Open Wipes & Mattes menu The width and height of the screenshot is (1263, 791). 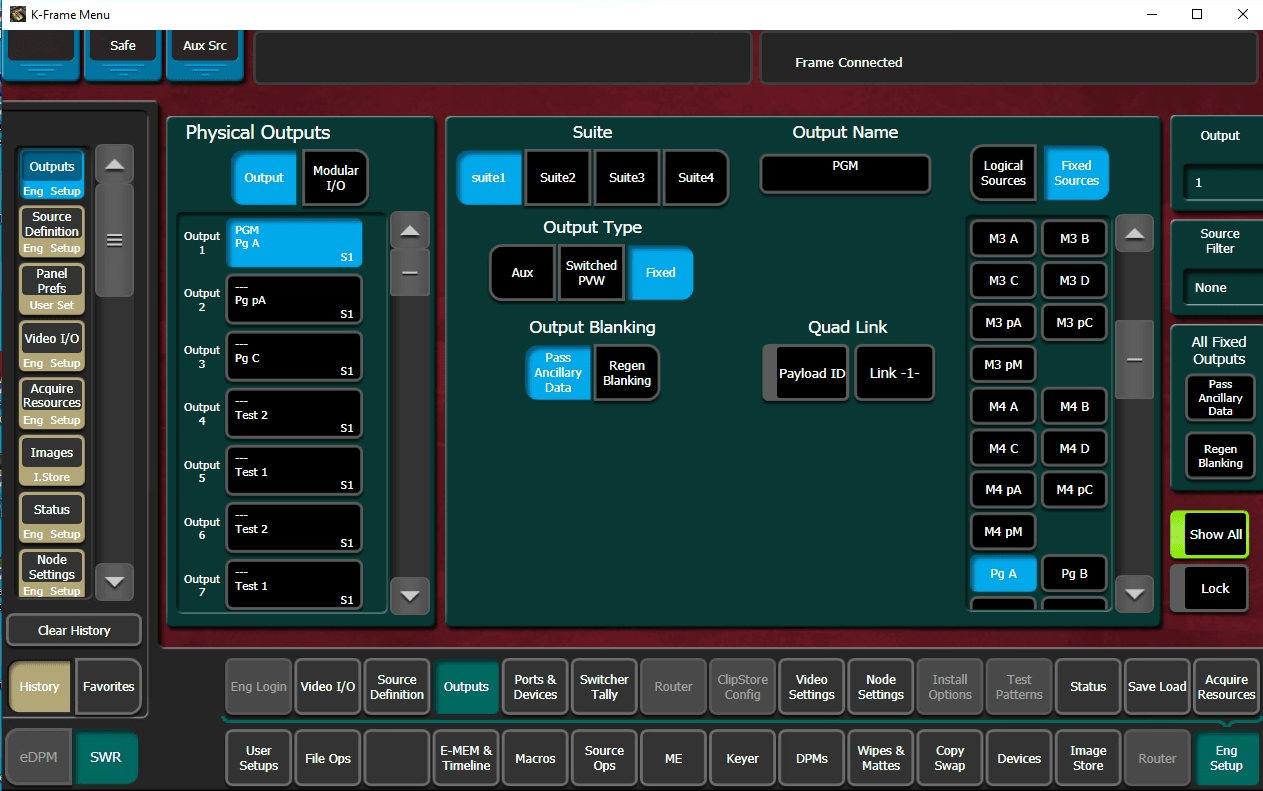[x=880, y=758]
